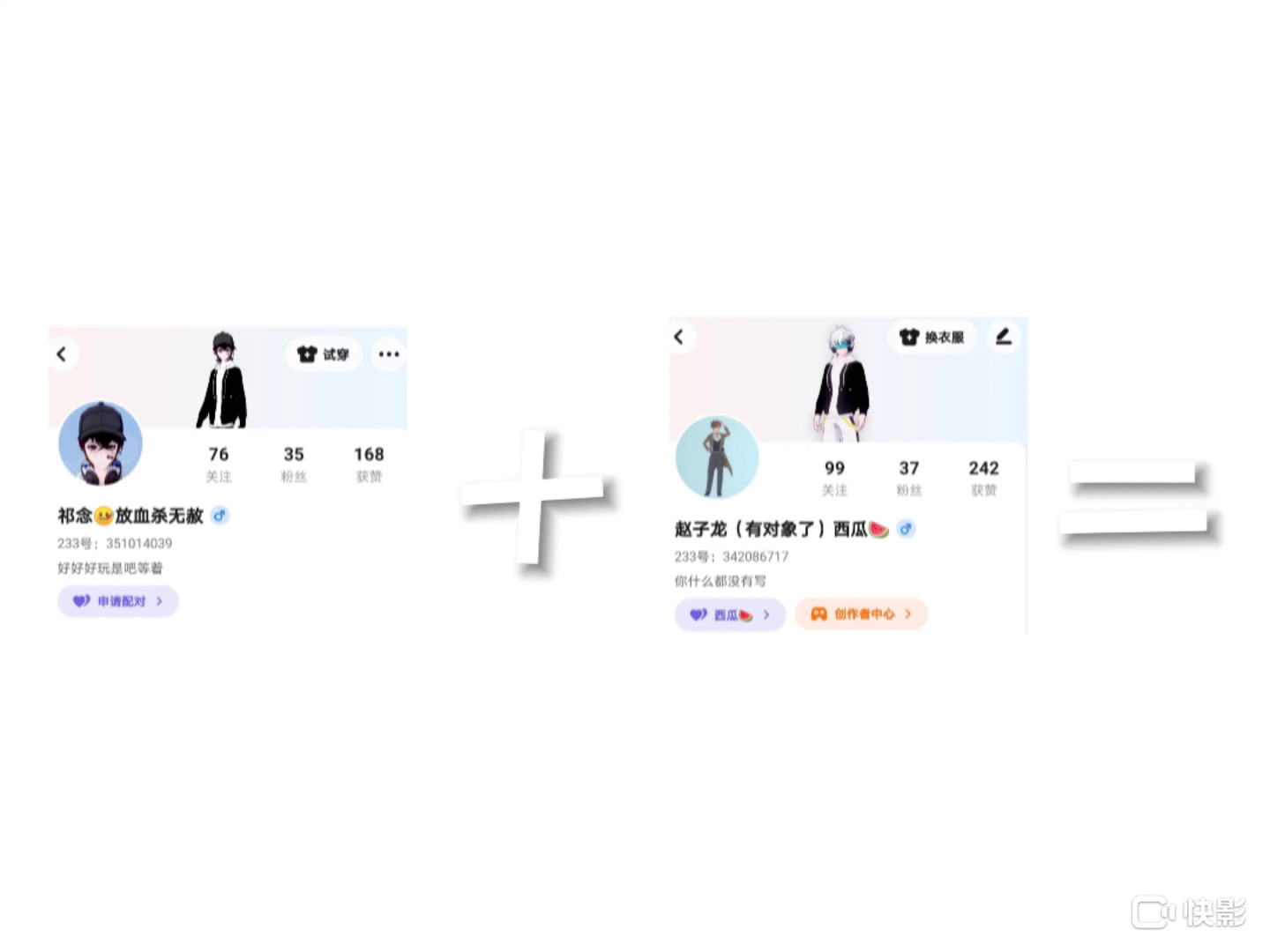This screenshot has height=952, width=1270.
Task: Click the 快影 watermark logo
Action: click(1189, 913)
